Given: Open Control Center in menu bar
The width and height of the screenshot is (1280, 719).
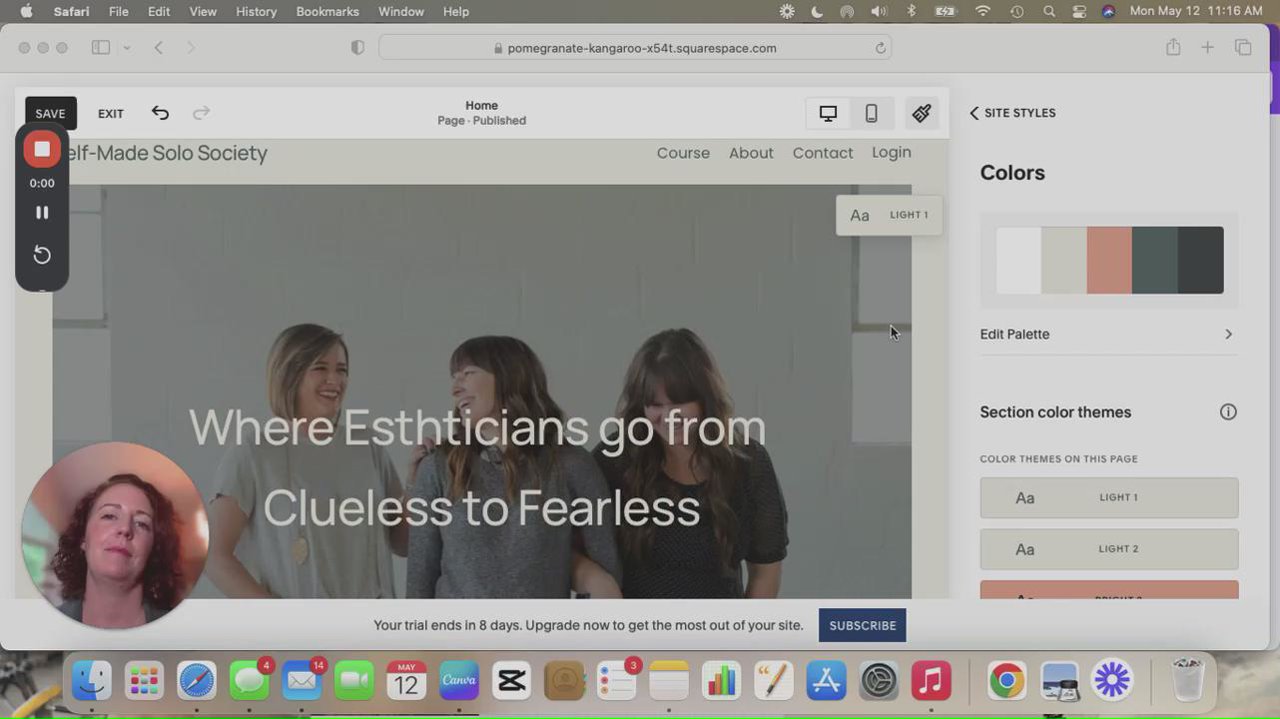Looking at the screenshot, I should 1079,11.
